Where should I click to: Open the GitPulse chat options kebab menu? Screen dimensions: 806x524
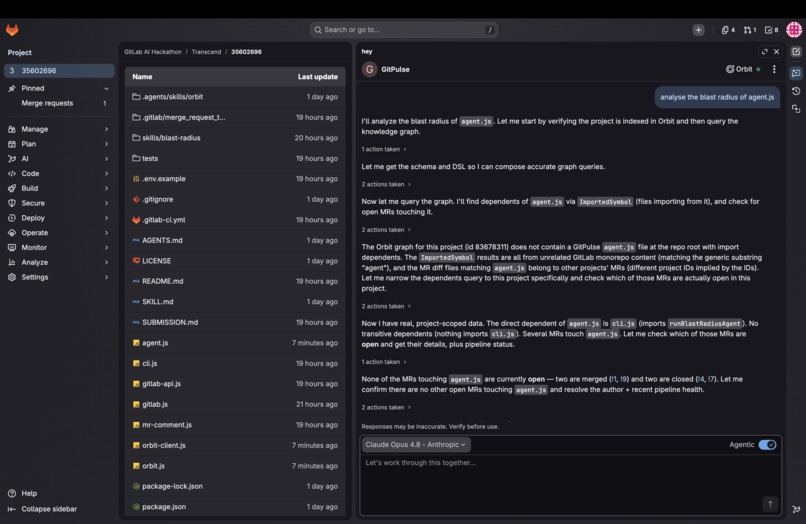(774, 69)
